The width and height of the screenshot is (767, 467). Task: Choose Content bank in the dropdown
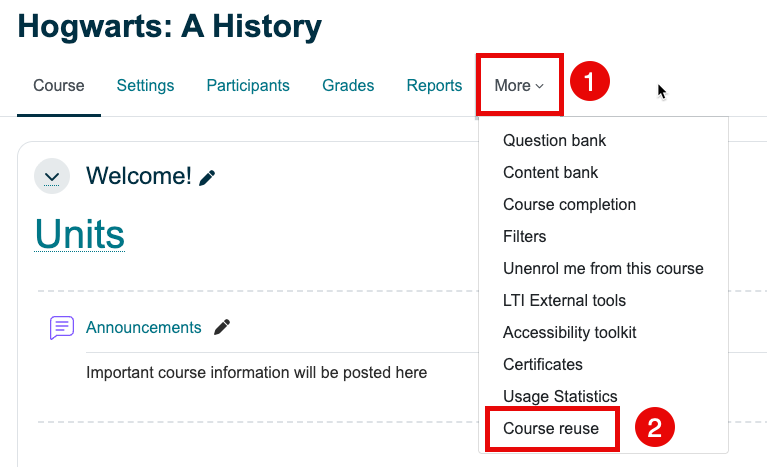(x=550, y=173)
